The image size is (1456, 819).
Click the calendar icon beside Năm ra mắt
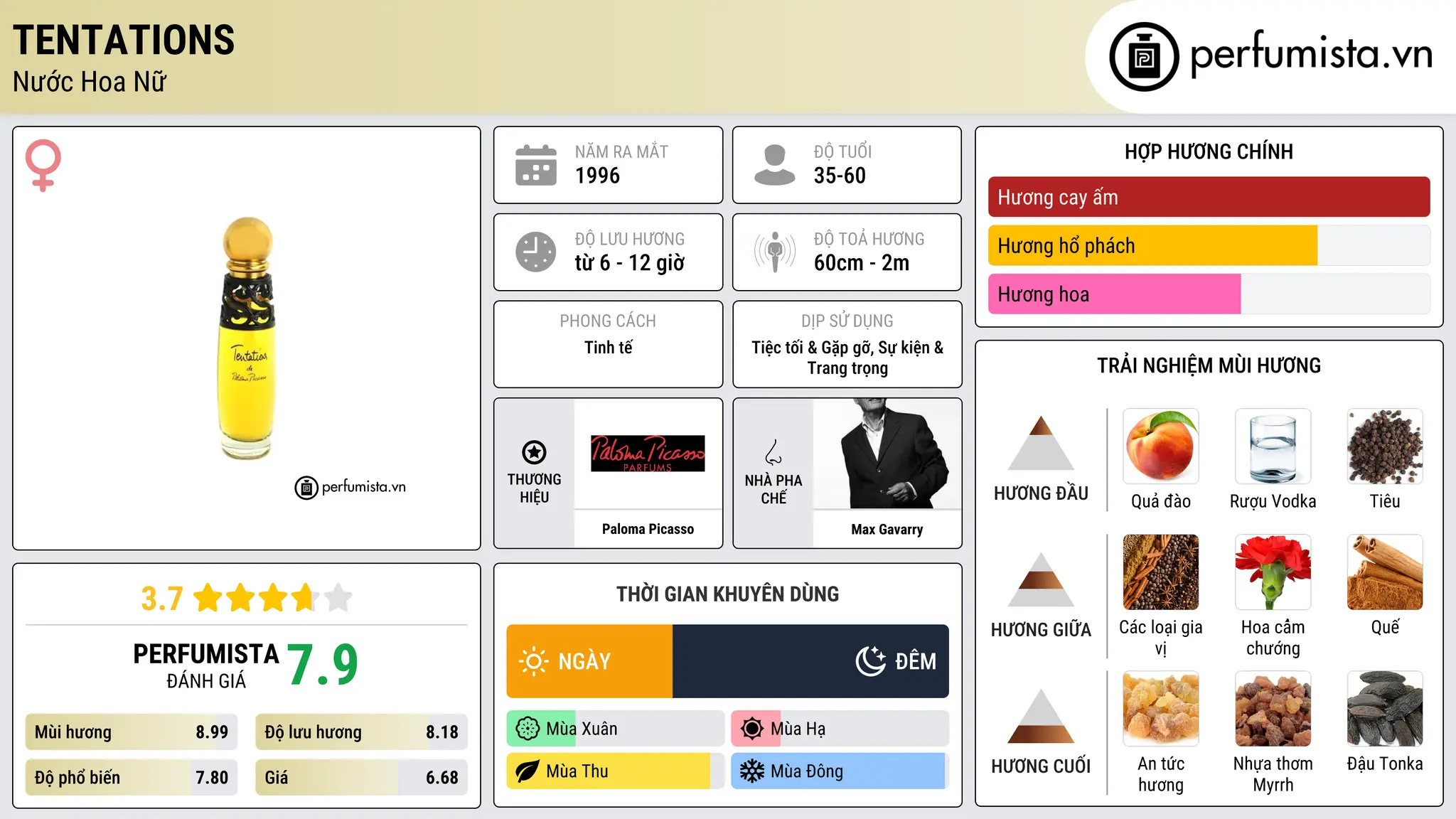[x=536, y=165]
